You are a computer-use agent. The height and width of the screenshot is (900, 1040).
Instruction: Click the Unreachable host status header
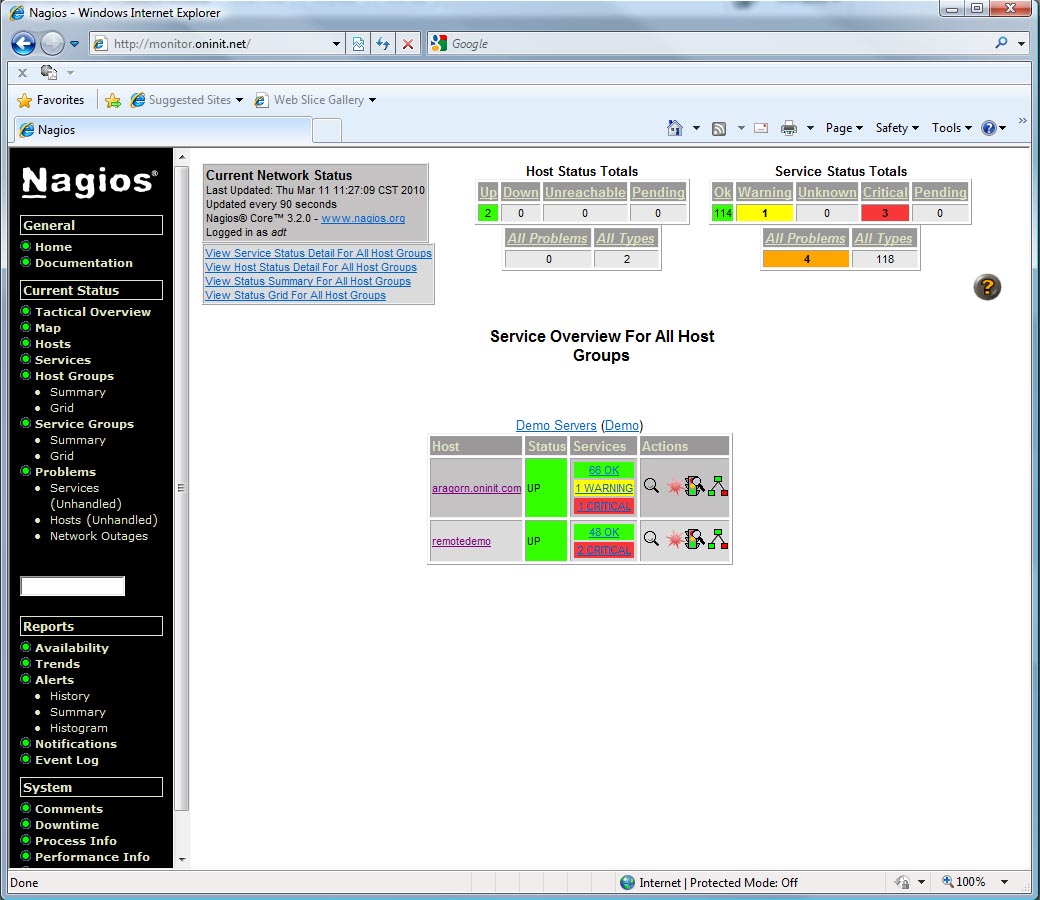(x=585, y=192)
